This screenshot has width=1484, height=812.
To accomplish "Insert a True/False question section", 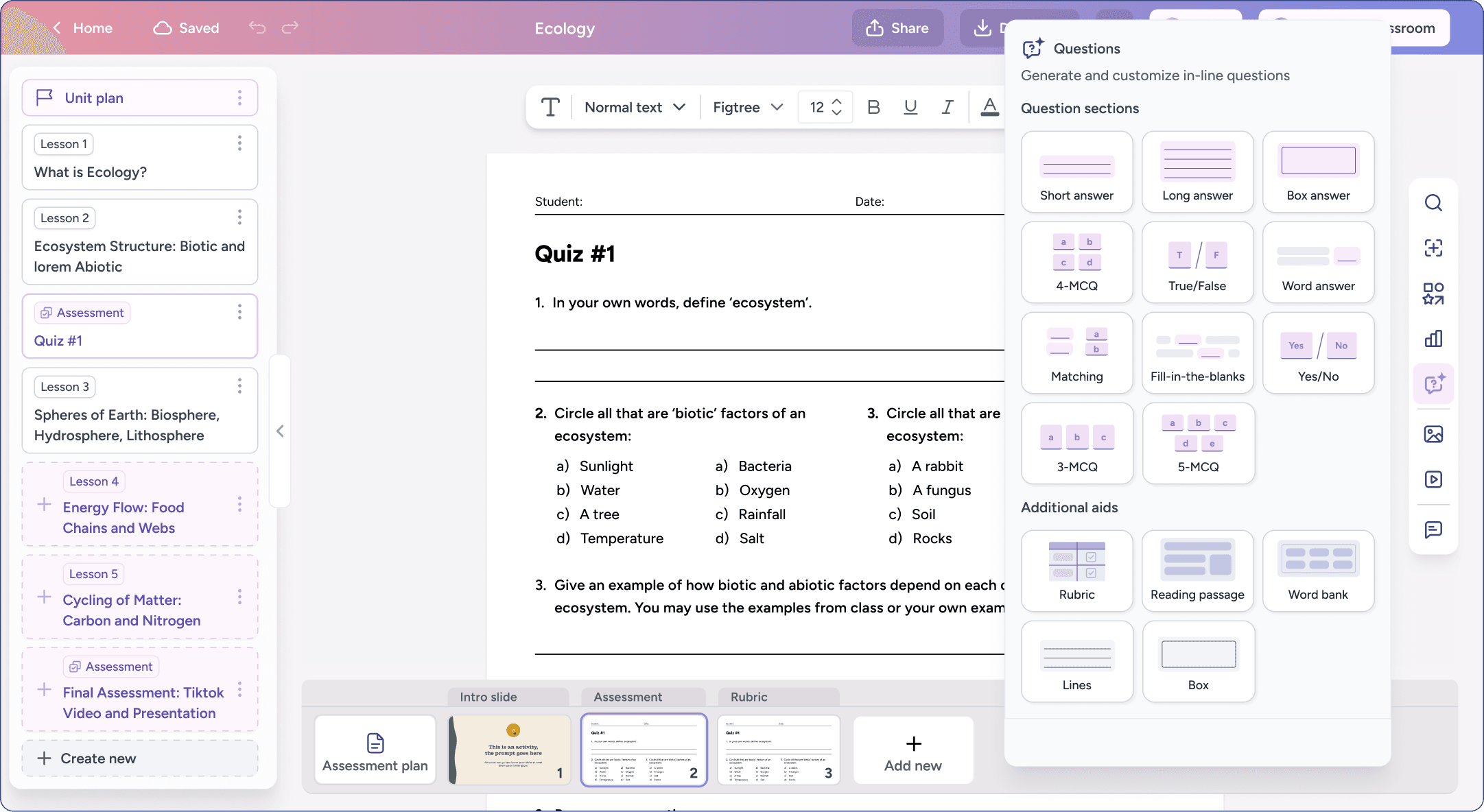I will pyautogui.click(x=1197, y=263).
